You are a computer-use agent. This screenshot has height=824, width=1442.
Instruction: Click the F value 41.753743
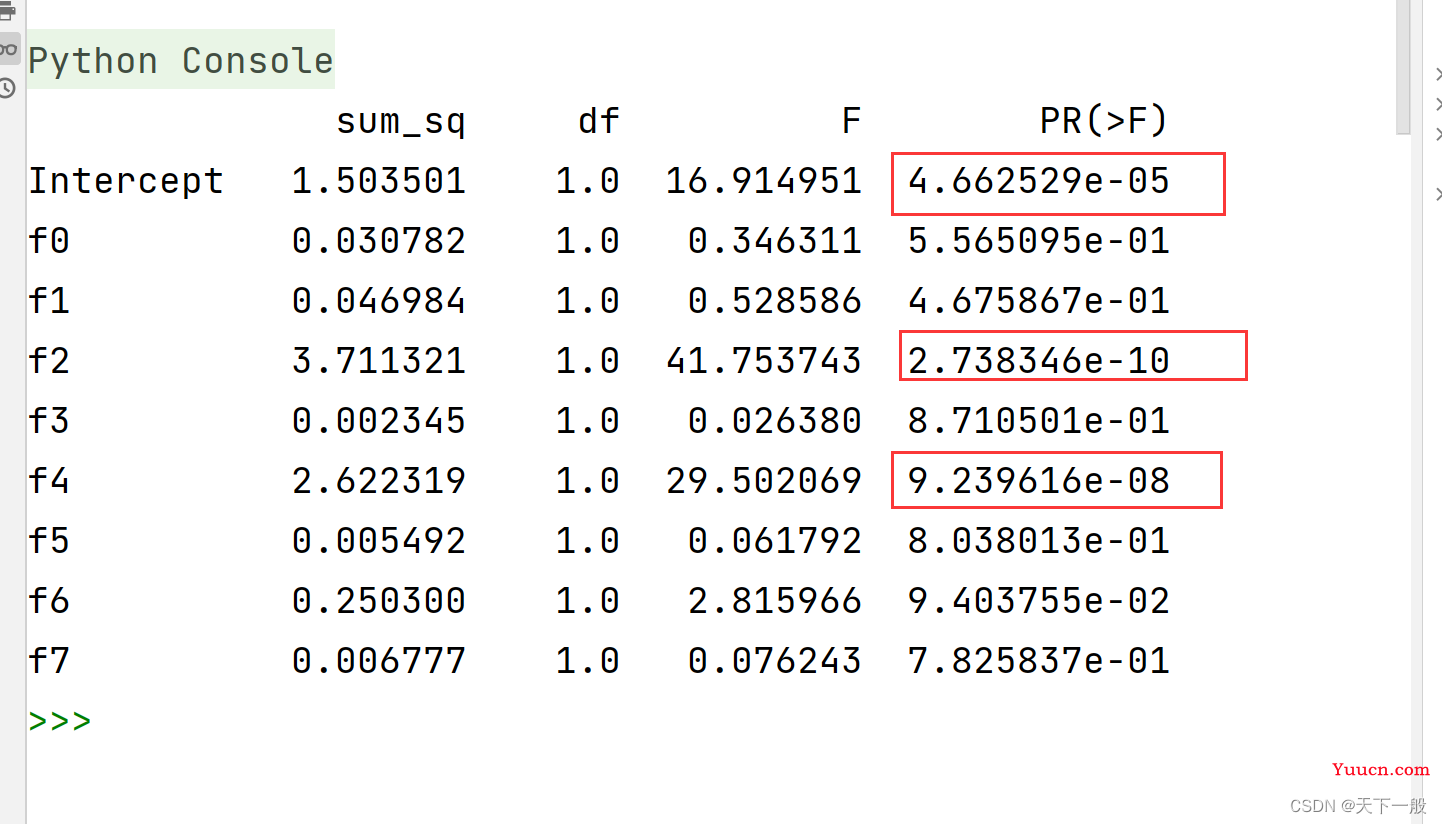coord(763,361)
